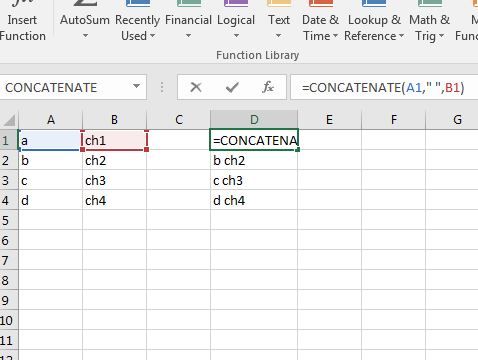Select column D header
478x360 pixels.
pyautogui.click(x=254, y=120)
